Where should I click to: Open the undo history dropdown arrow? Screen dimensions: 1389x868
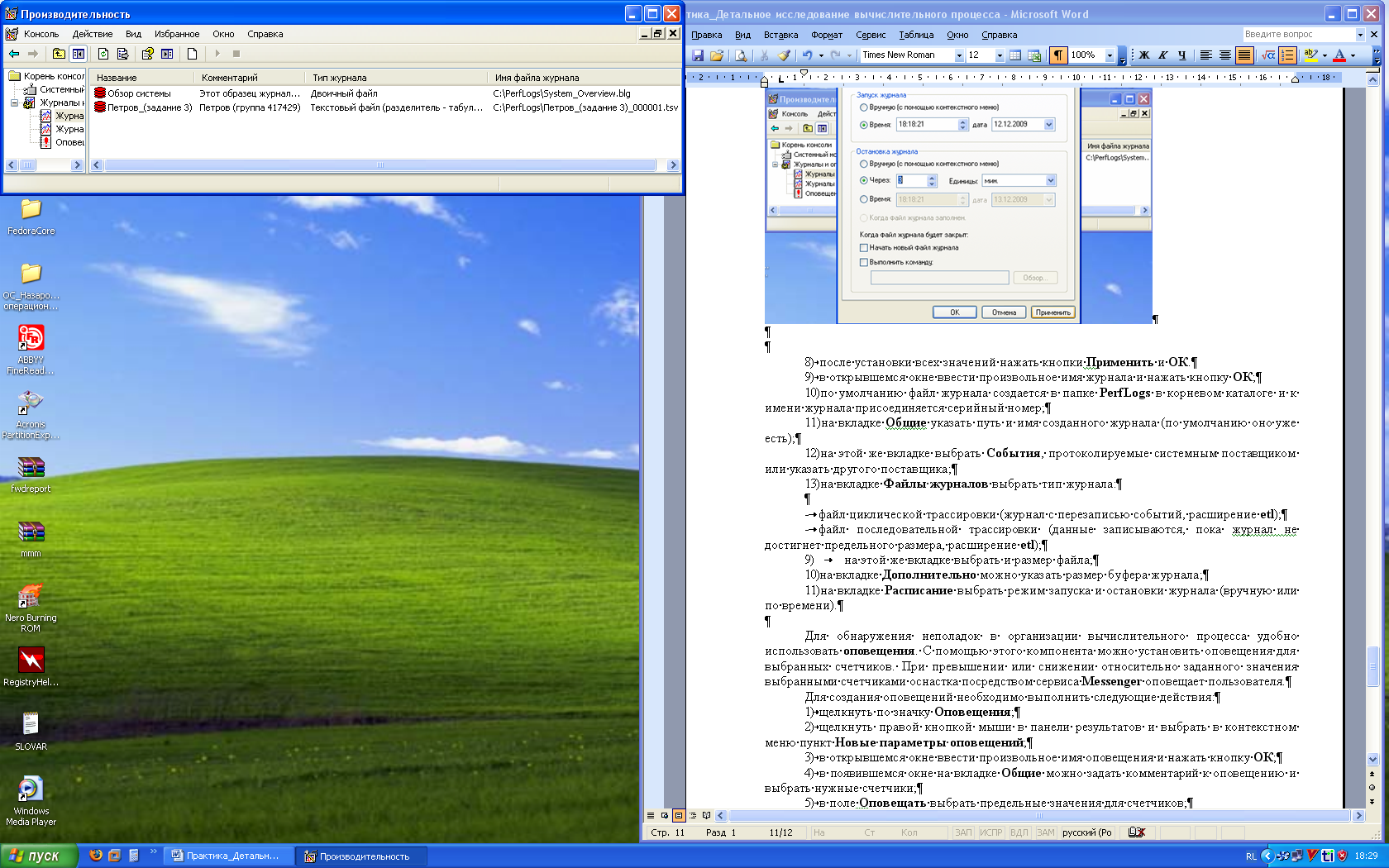(x=821, y=55)
